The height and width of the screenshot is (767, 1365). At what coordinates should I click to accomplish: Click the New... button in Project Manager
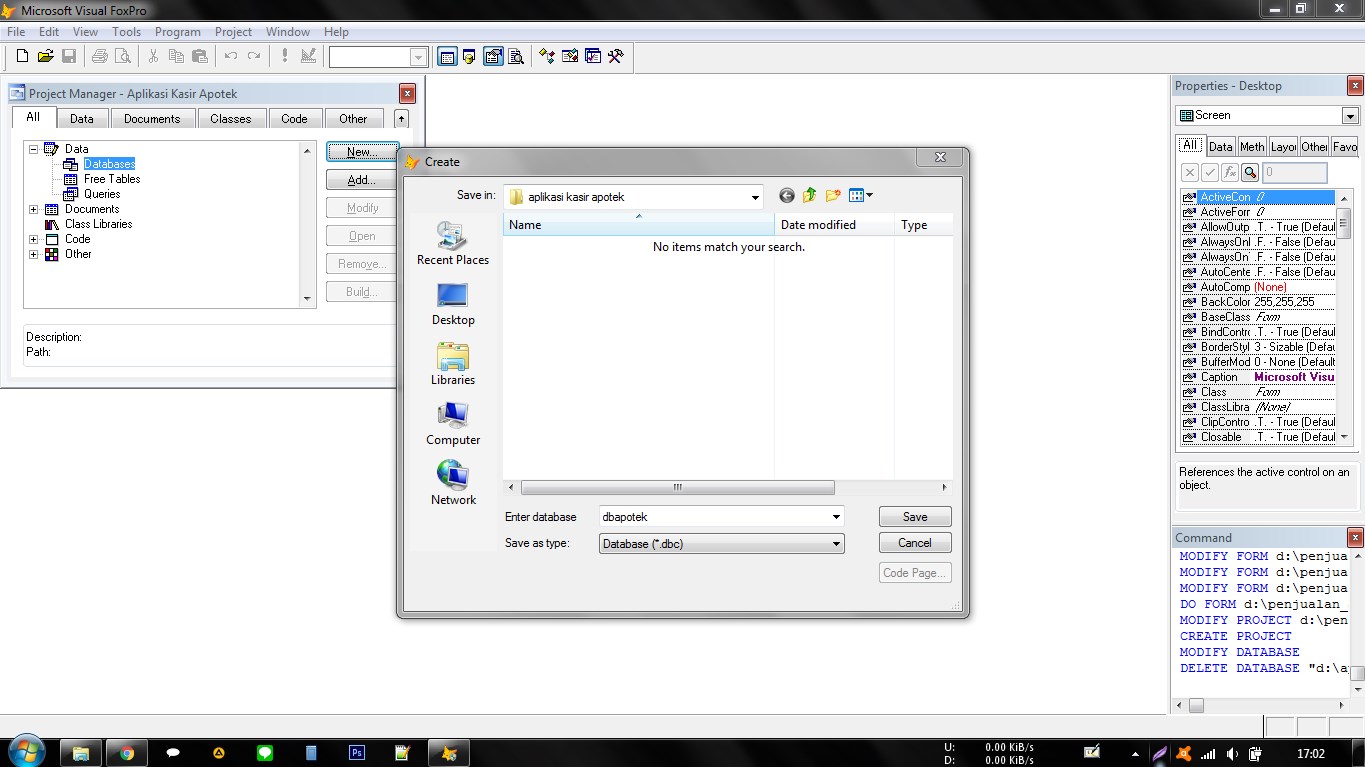coord(361,152)
